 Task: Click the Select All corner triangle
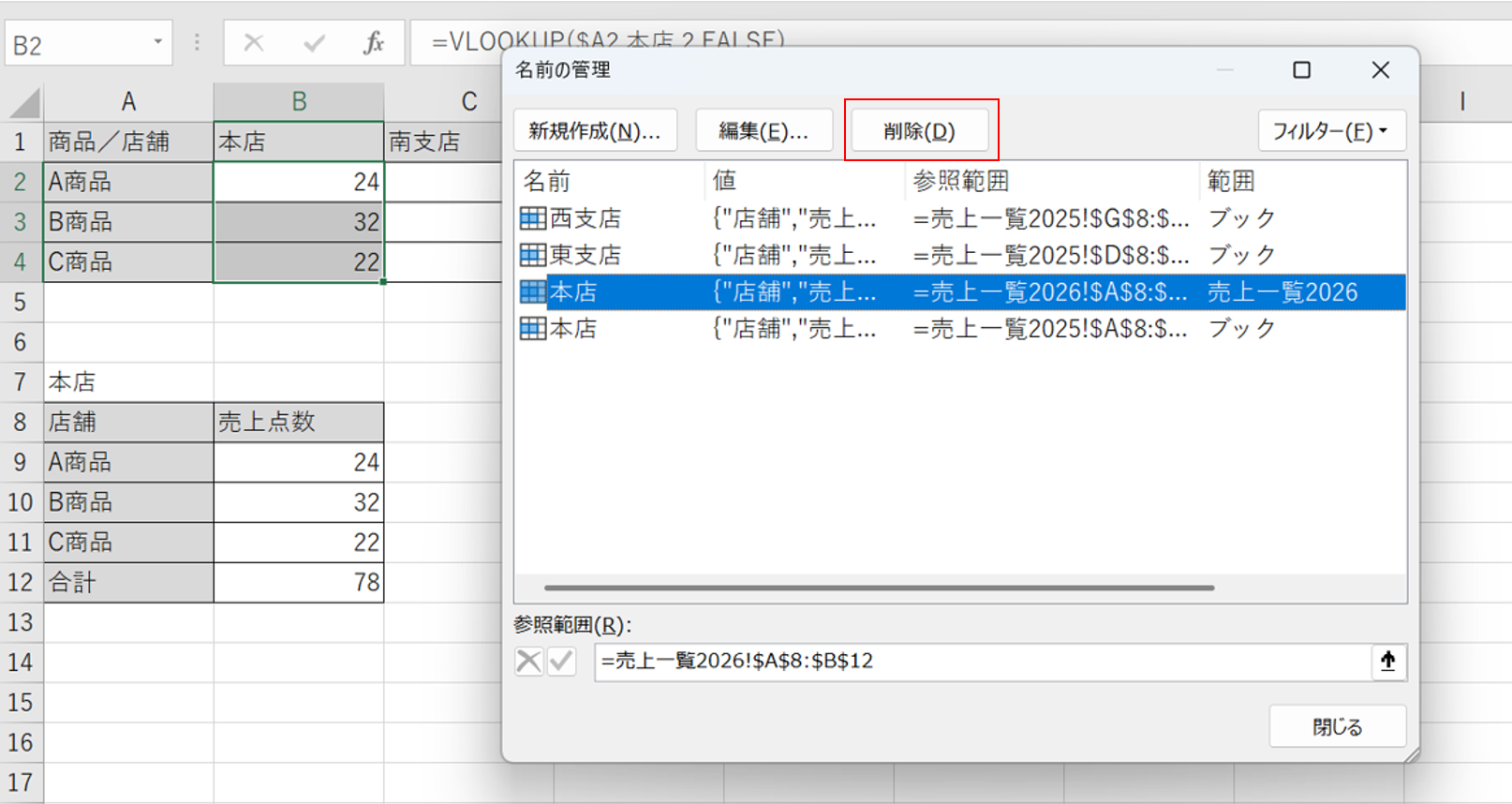[x=24, y=102]
